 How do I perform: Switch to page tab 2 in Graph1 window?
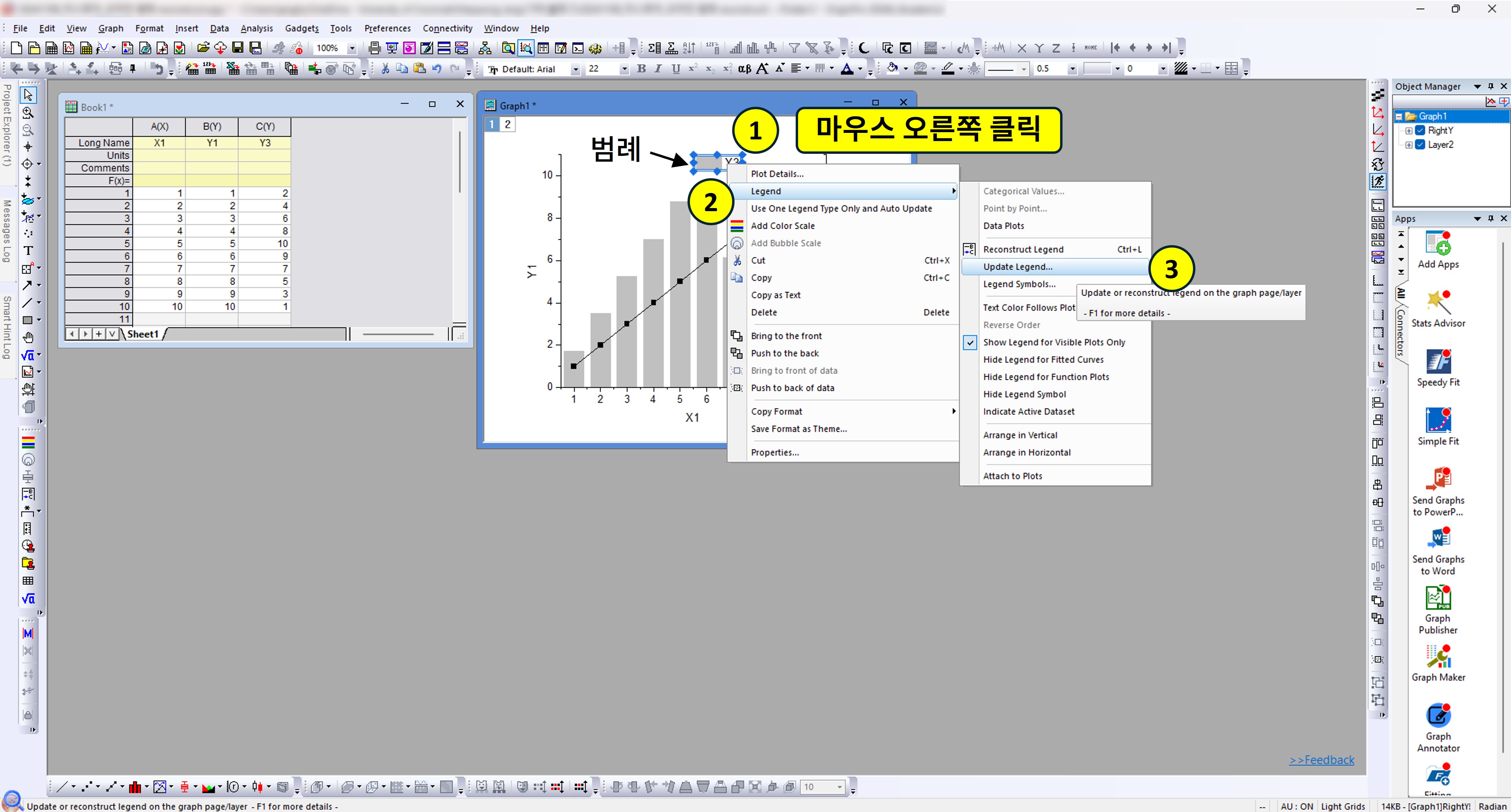tap(507, 124)
